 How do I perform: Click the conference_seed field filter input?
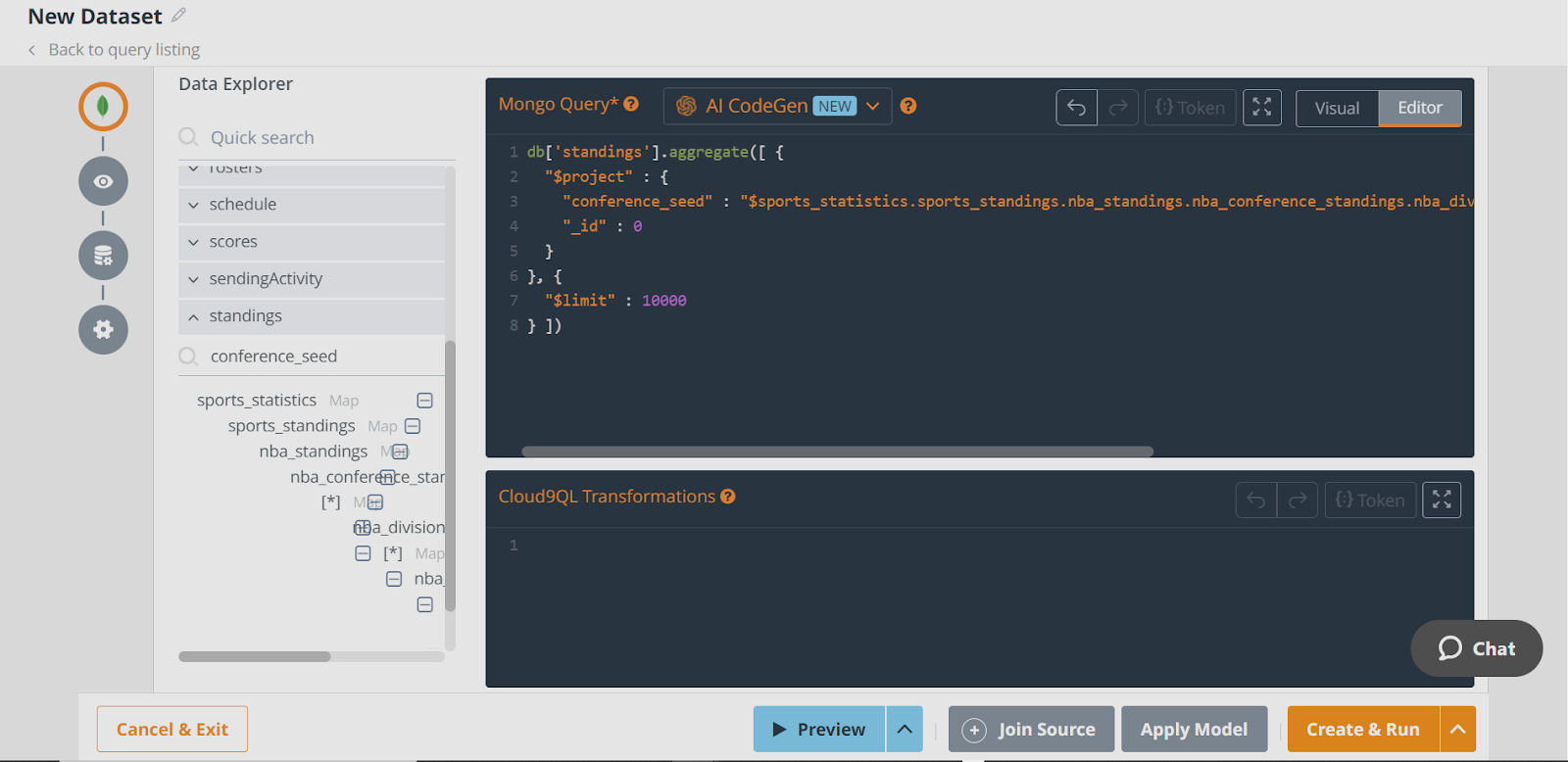click(x=312, y=357)
